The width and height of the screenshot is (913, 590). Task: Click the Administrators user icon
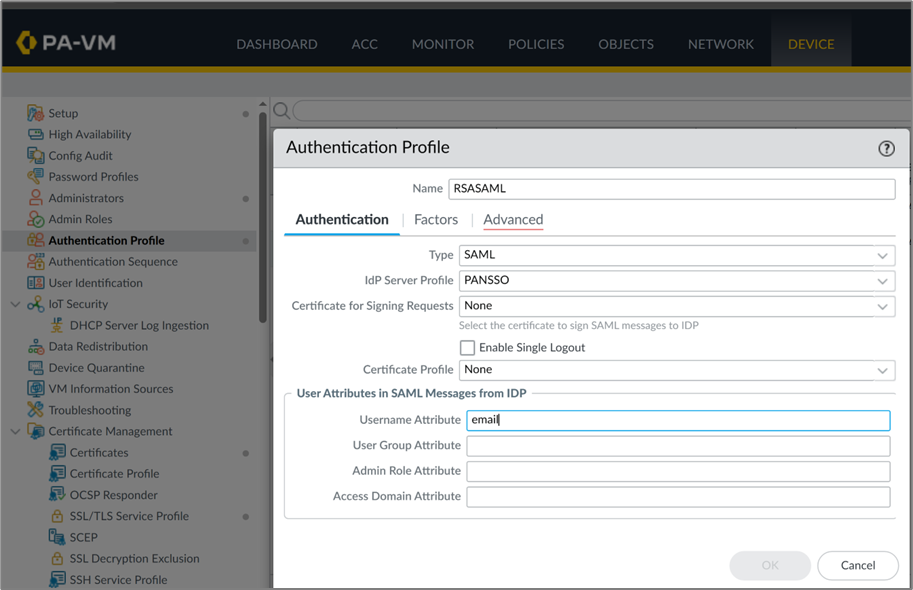click(x=36, y=198)
